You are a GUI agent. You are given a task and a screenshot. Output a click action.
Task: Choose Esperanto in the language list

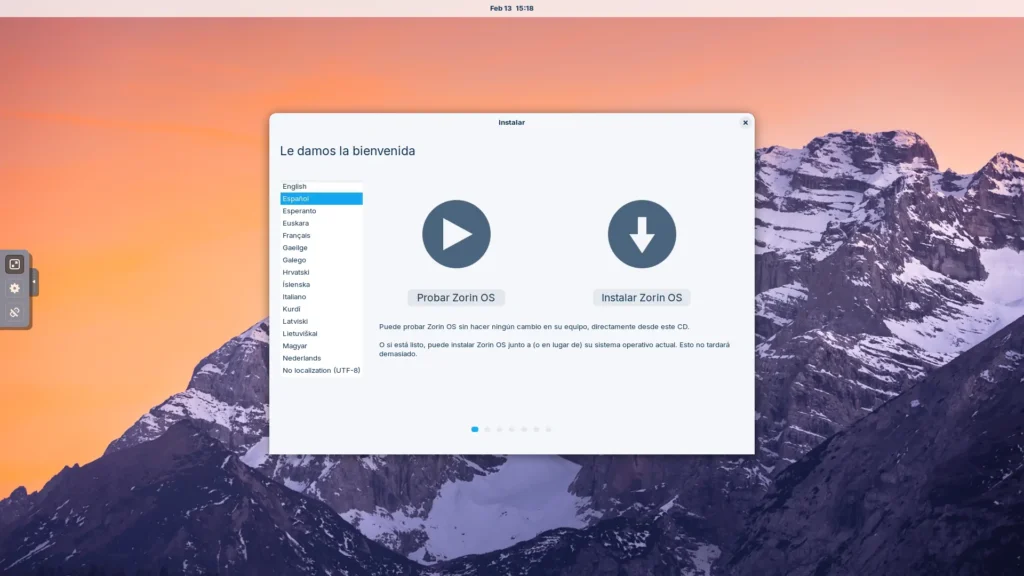[299, 211]
